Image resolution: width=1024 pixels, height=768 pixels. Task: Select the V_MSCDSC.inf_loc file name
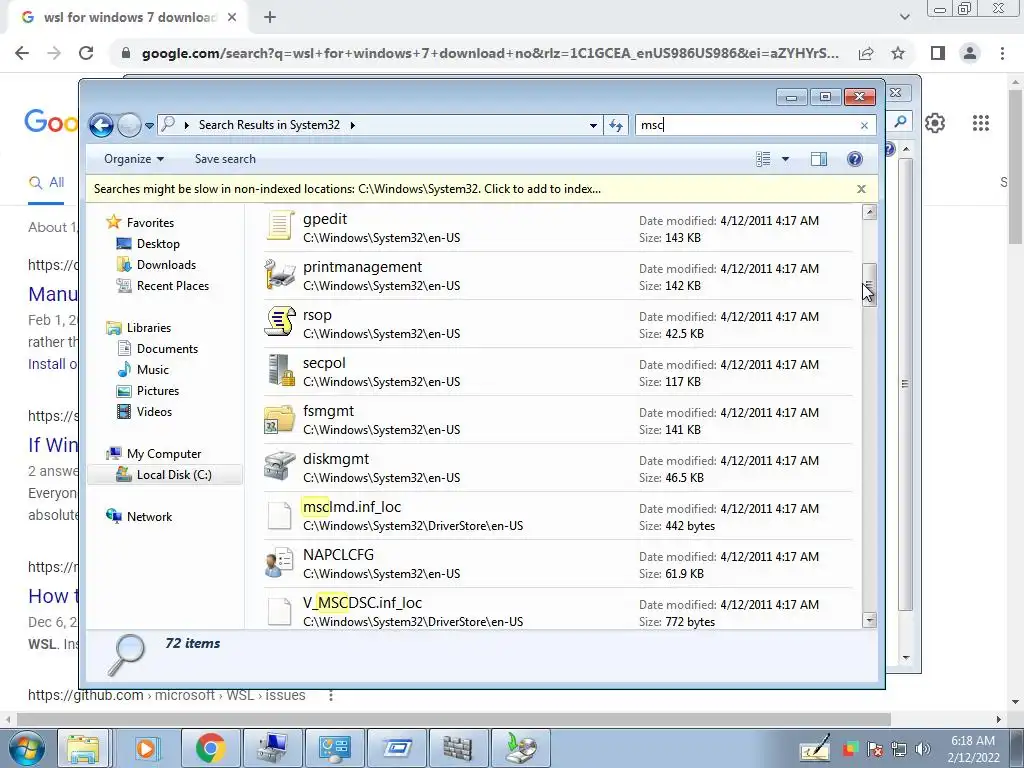coord(362,603)
